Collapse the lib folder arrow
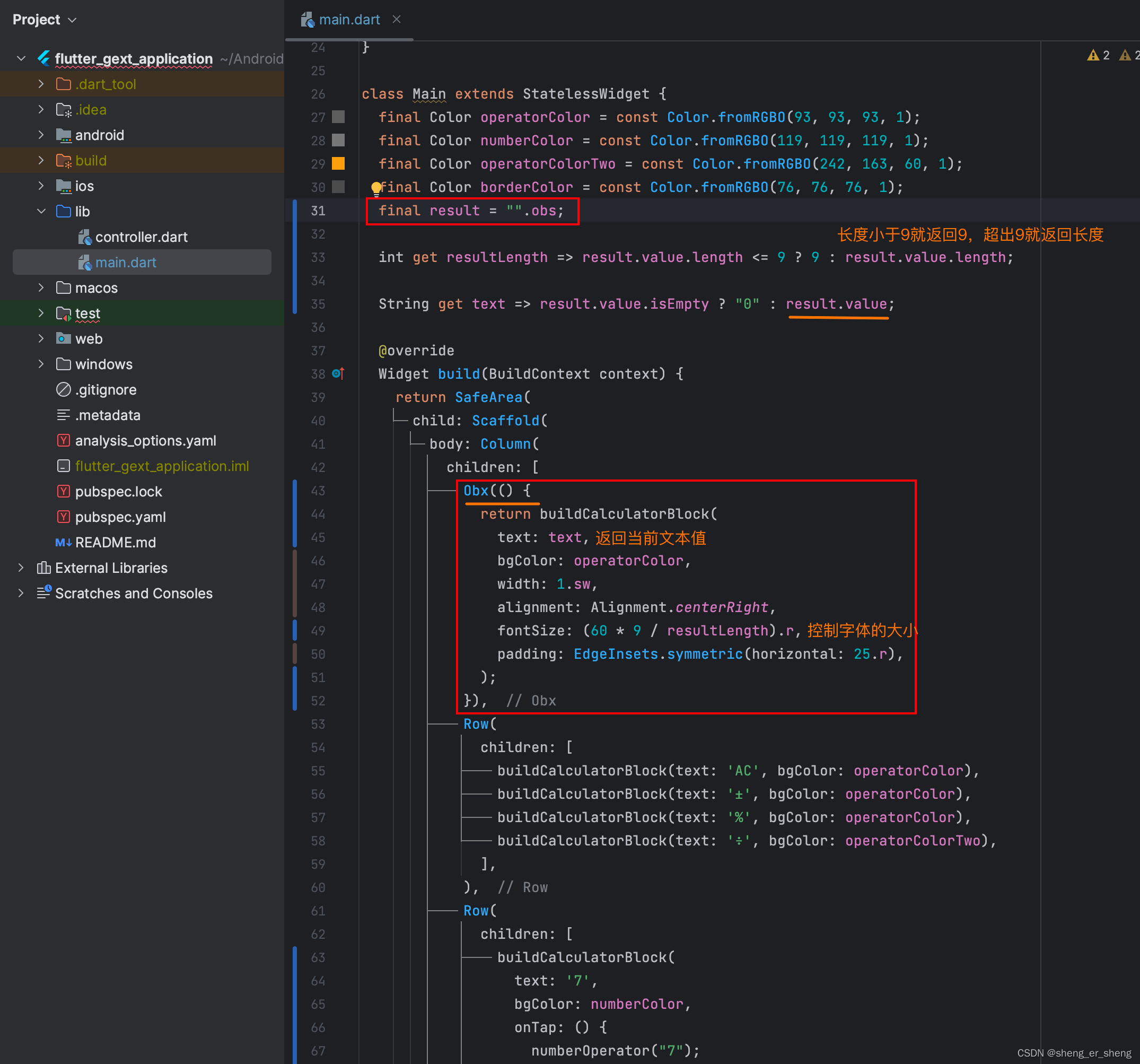 pyautogui.click(x=41, y=212)
